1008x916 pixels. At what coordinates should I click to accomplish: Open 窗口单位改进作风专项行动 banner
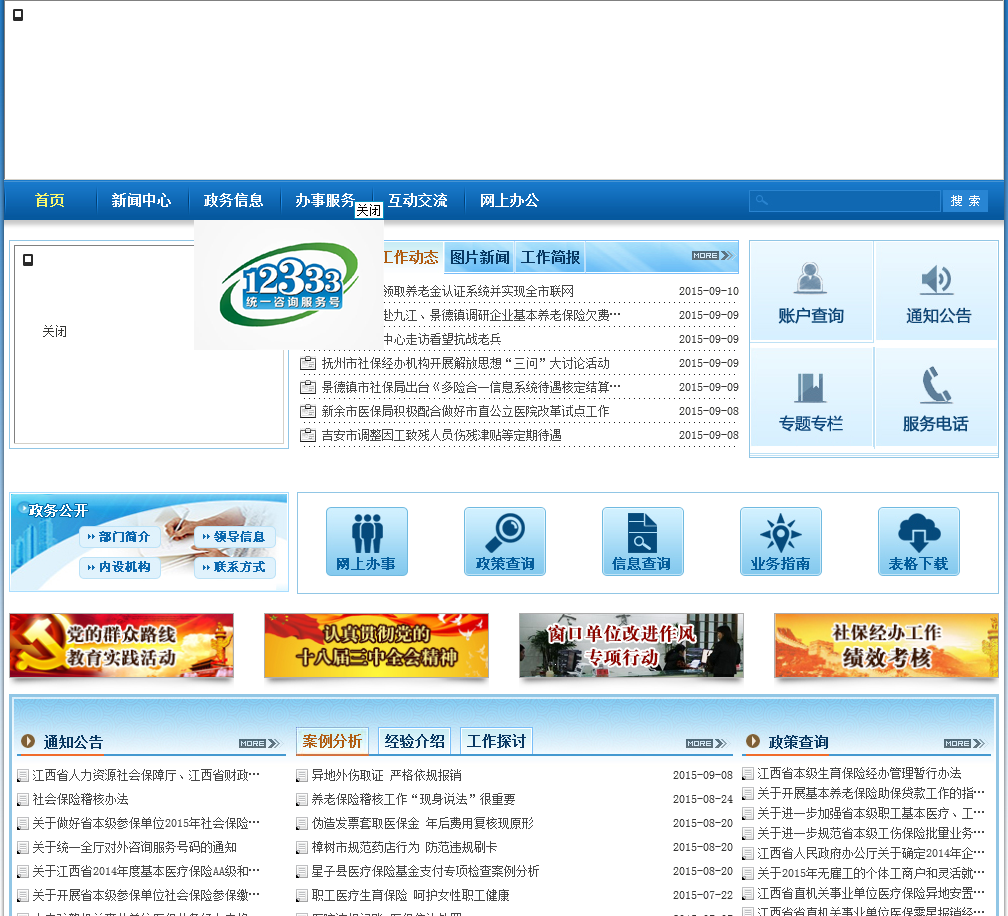(x=631, y=645)
